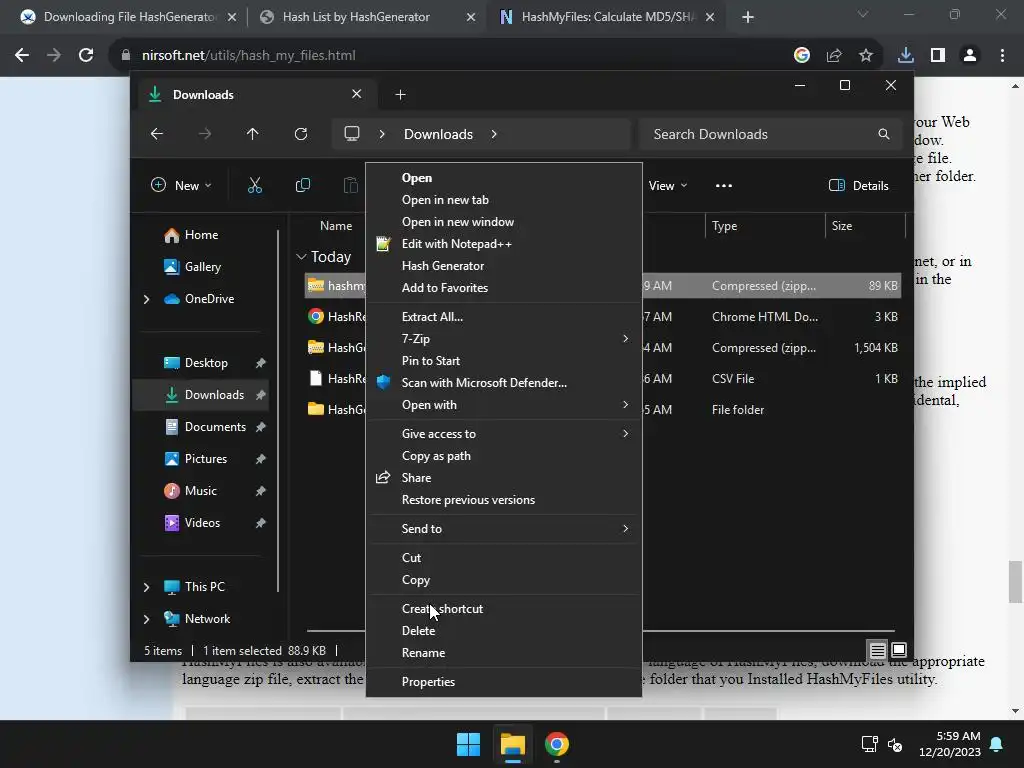Screen dimensions: 1024x768
Task: Add a new Explorer tab
Action: coord(400,95)
